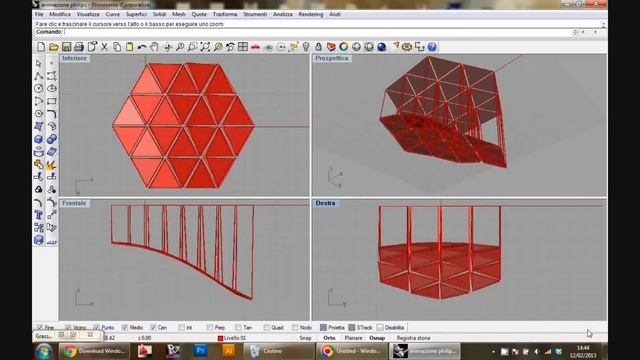This screenshot has height=360, width=640.
Task: Enable the Nodo osnap checkbox
Action: coord(295,327)
